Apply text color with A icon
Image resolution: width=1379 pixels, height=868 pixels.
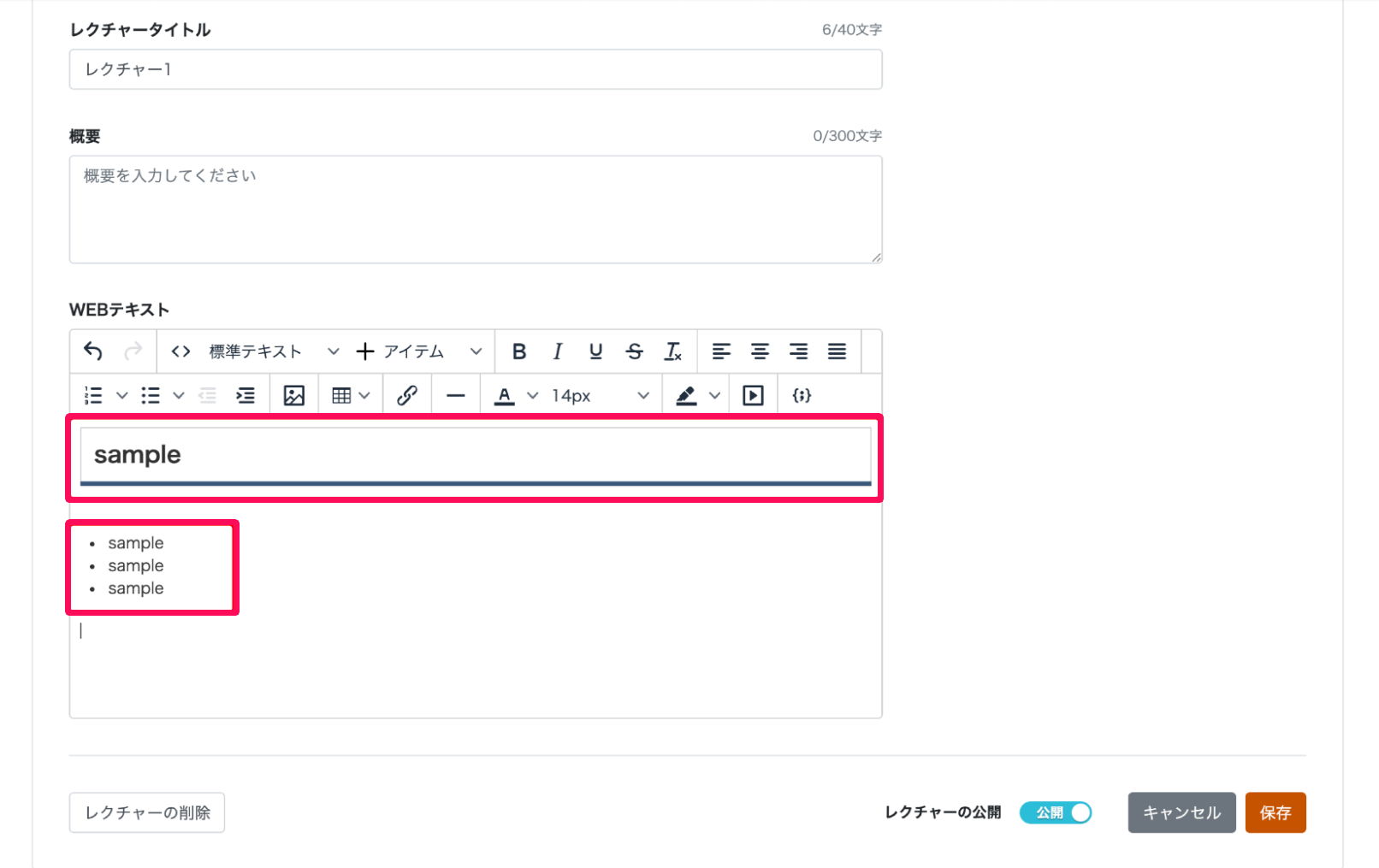[x=505, y=396]
